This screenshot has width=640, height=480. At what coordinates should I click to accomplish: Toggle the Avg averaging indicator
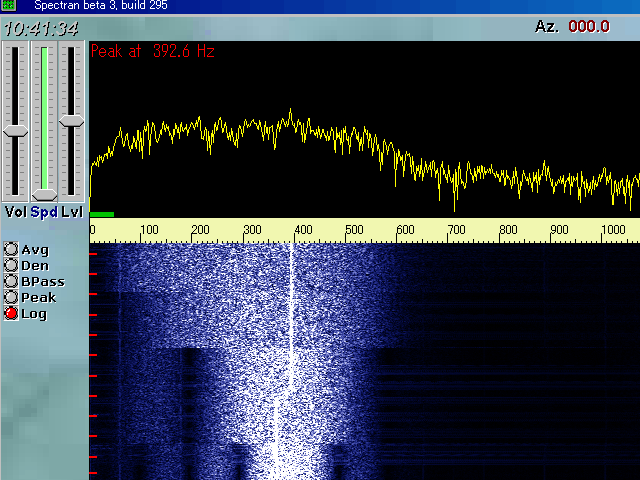12,250
